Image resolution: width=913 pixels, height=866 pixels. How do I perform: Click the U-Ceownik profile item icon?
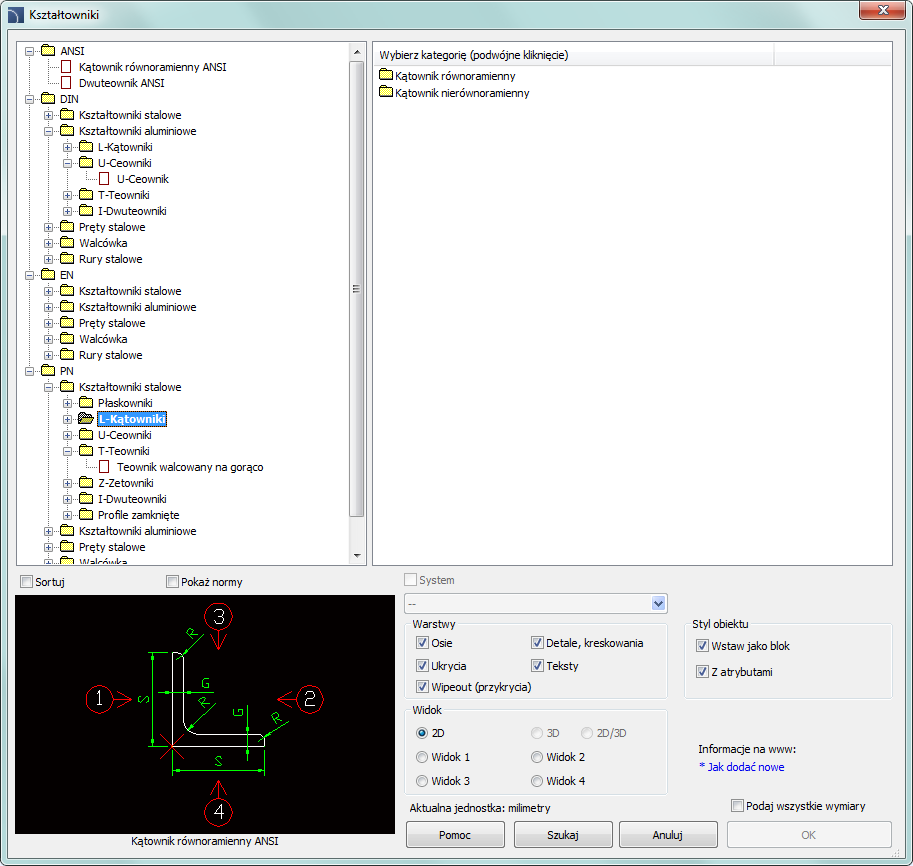(x=104, y=179)
